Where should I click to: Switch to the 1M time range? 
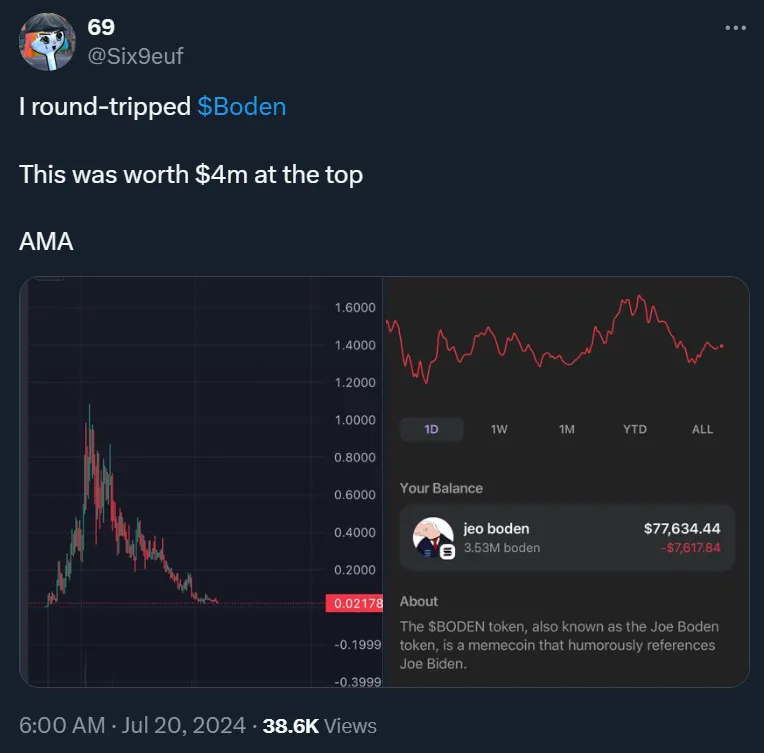[x=567, y=429]
